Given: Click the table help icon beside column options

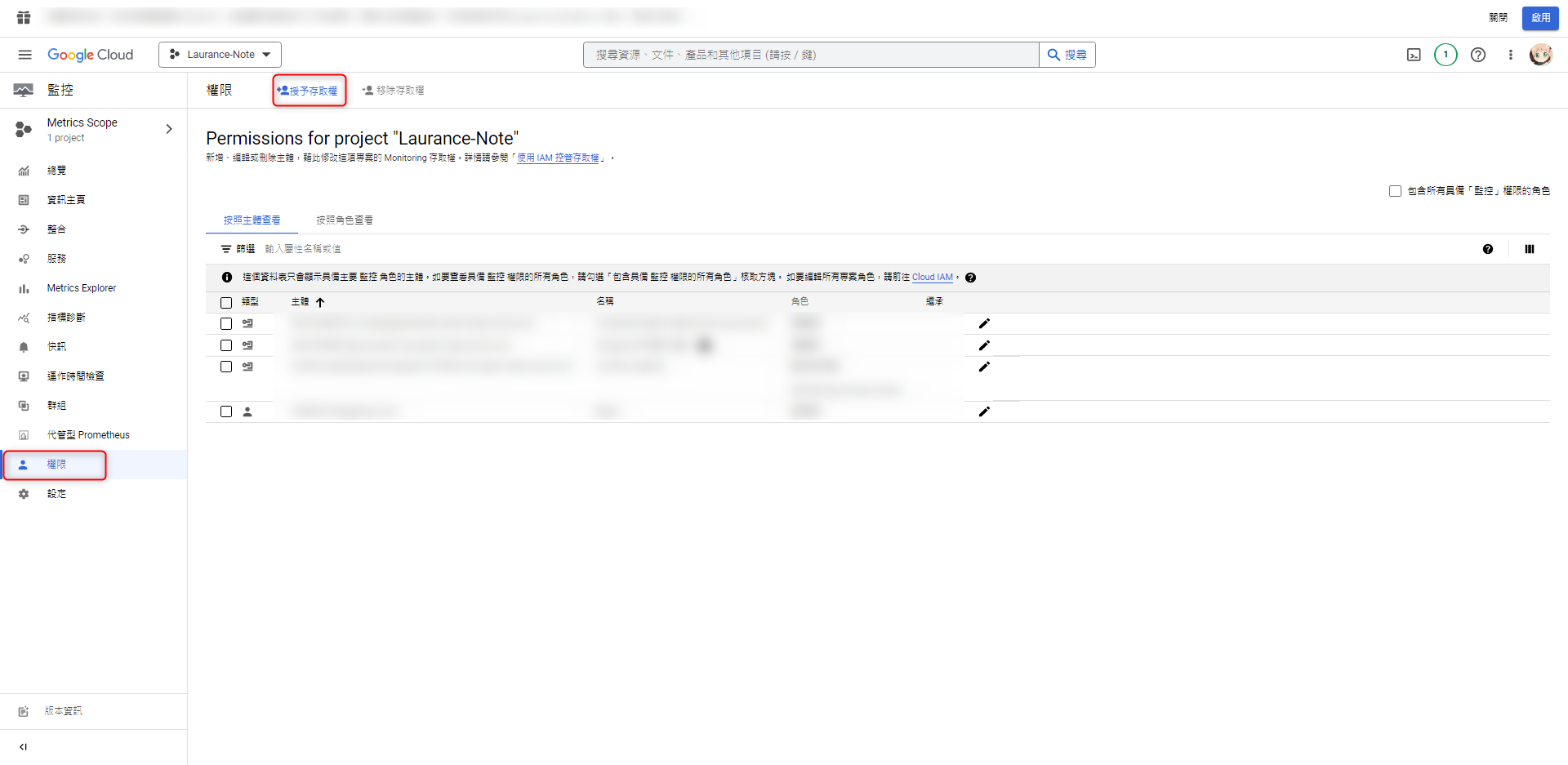Looking at the screenshot, I should click(1488, 249).
